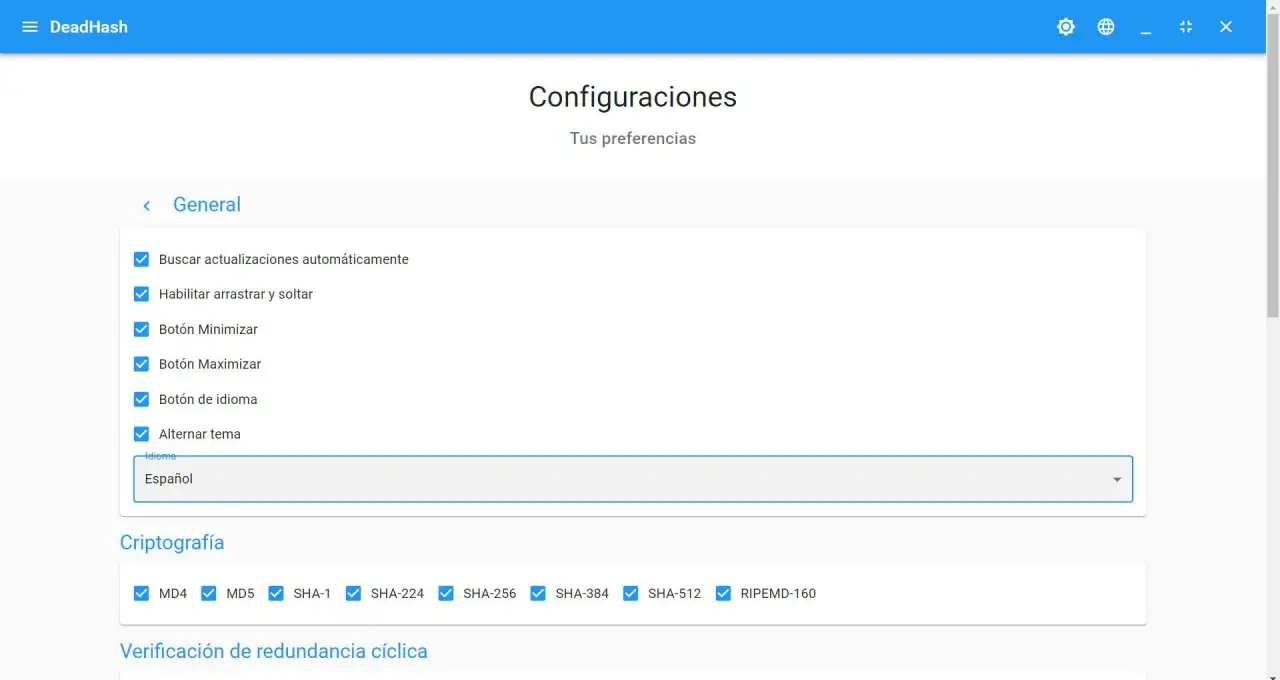Uncheck the SHA-512 algorithm
Screen dimensions: 1280x680
[x=630, y=593]
